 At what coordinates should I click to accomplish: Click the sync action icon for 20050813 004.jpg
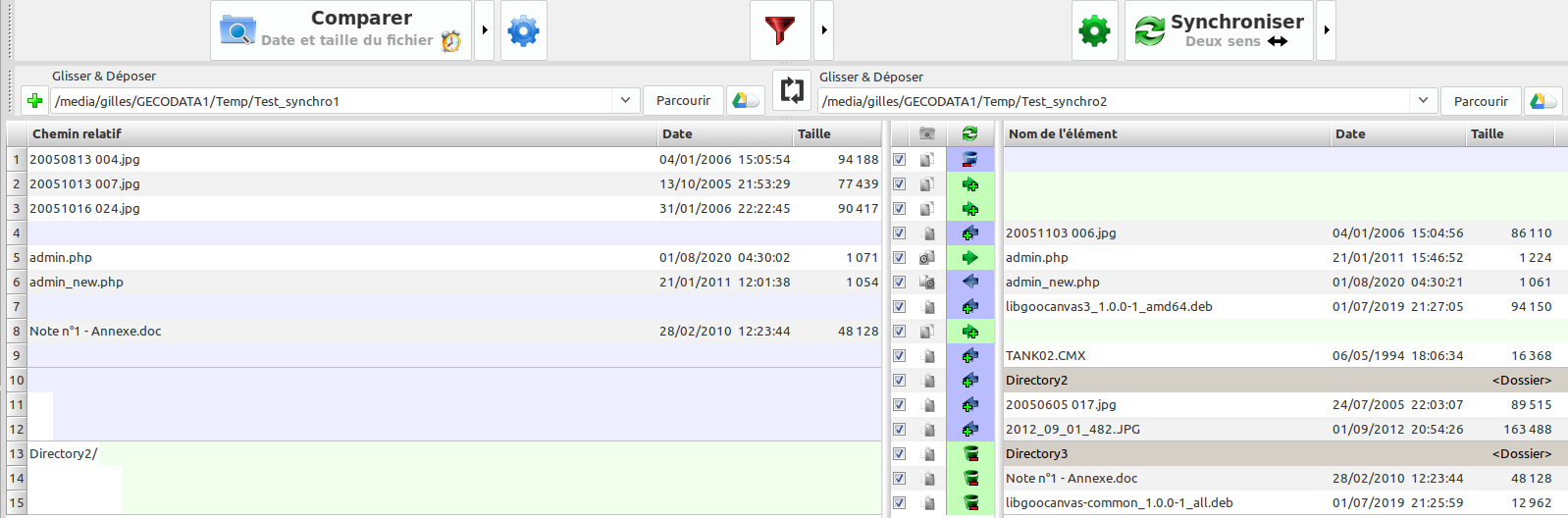[x=969, y=159]
